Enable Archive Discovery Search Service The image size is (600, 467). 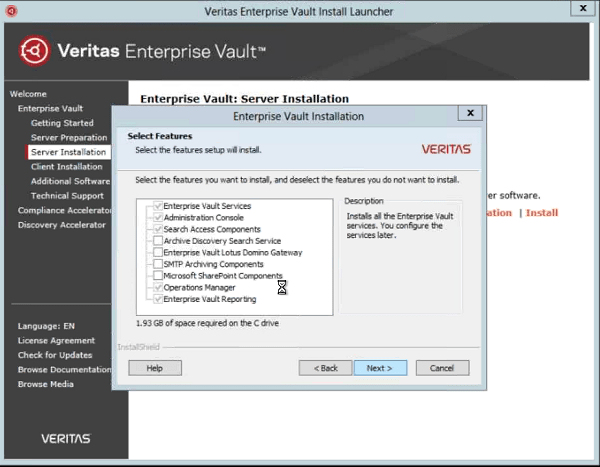[x=157, y=241]
